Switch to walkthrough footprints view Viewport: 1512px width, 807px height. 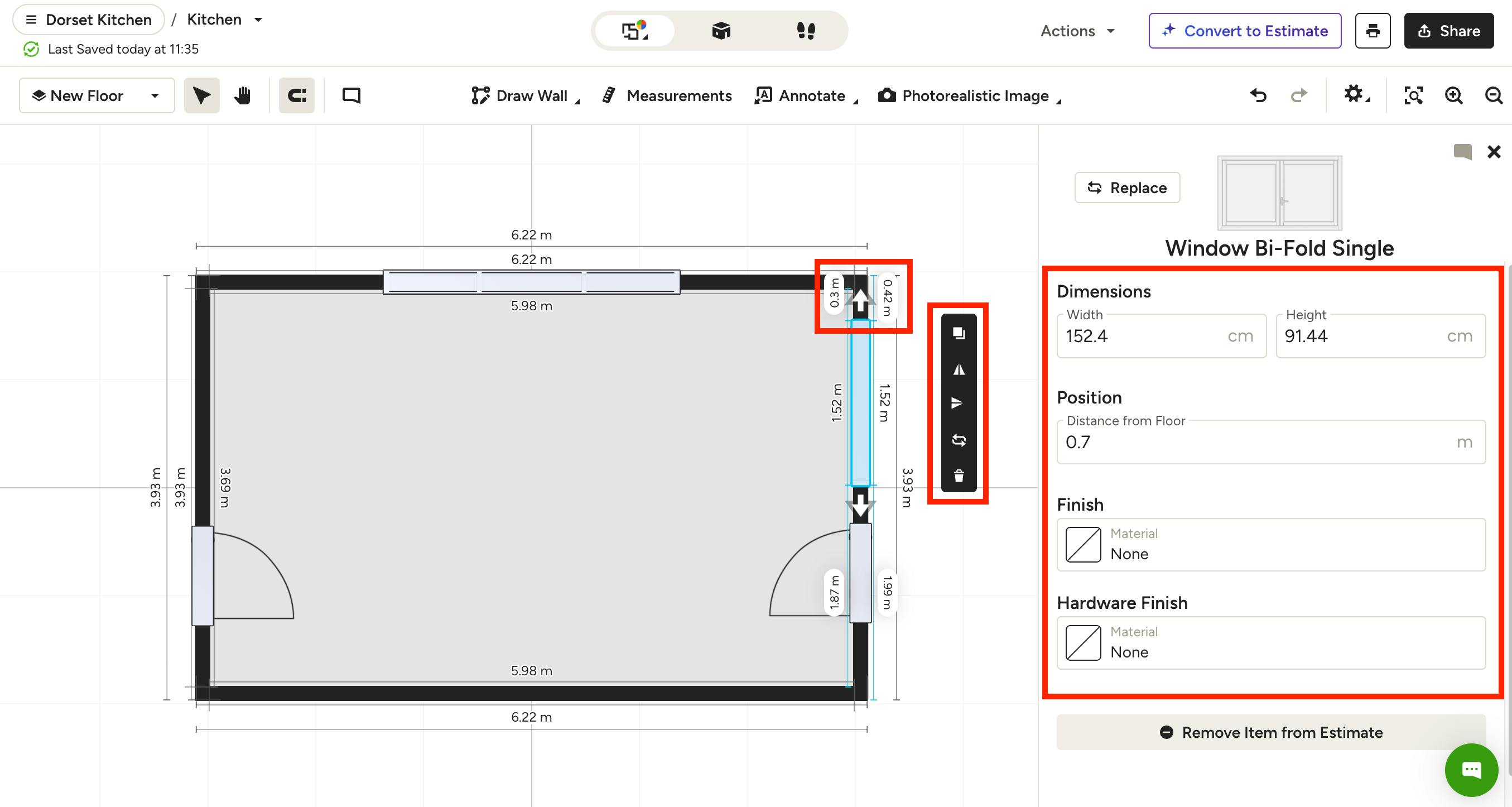(805, 31)
